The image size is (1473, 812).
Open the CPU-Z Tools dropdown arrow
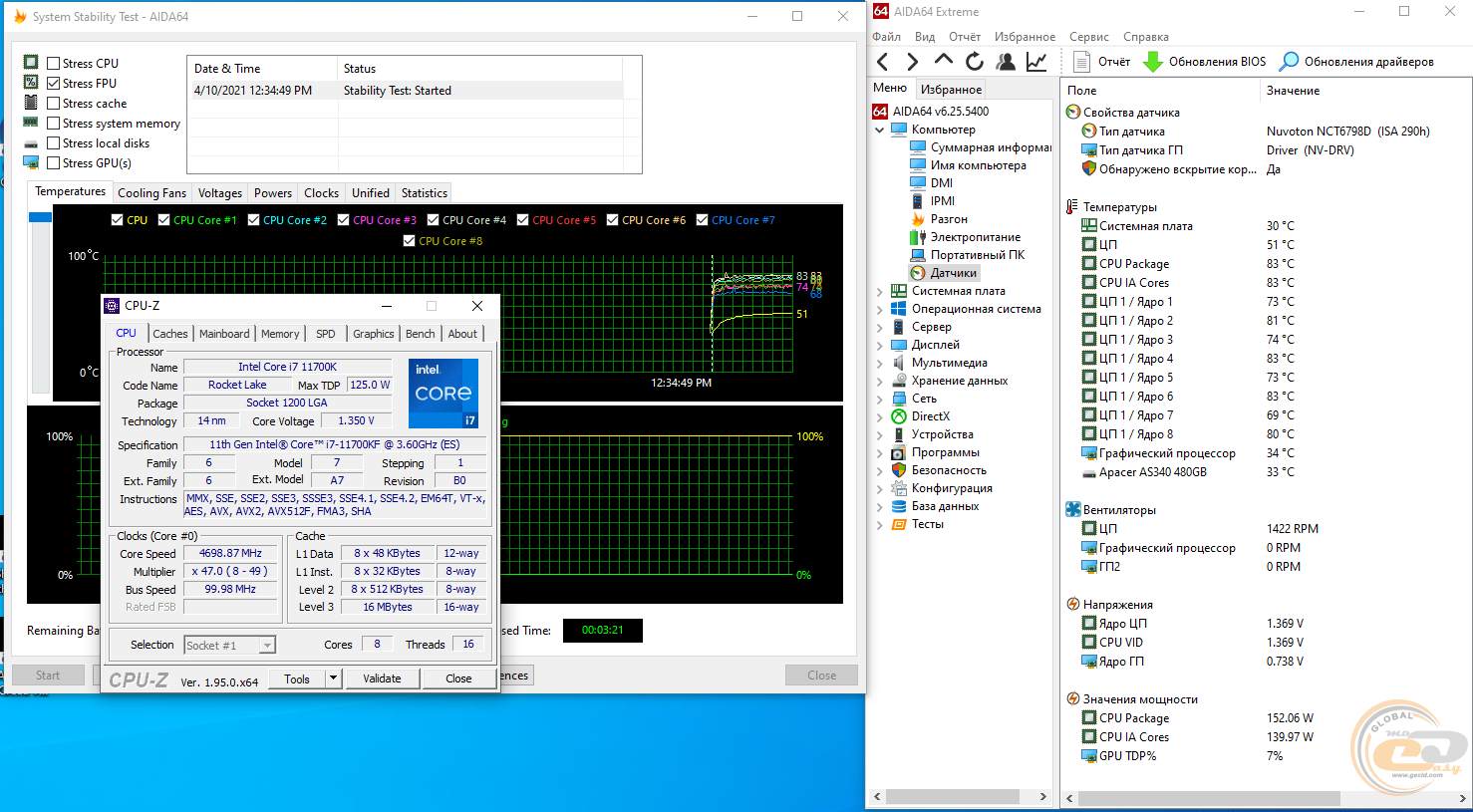[x=333, y=678]
